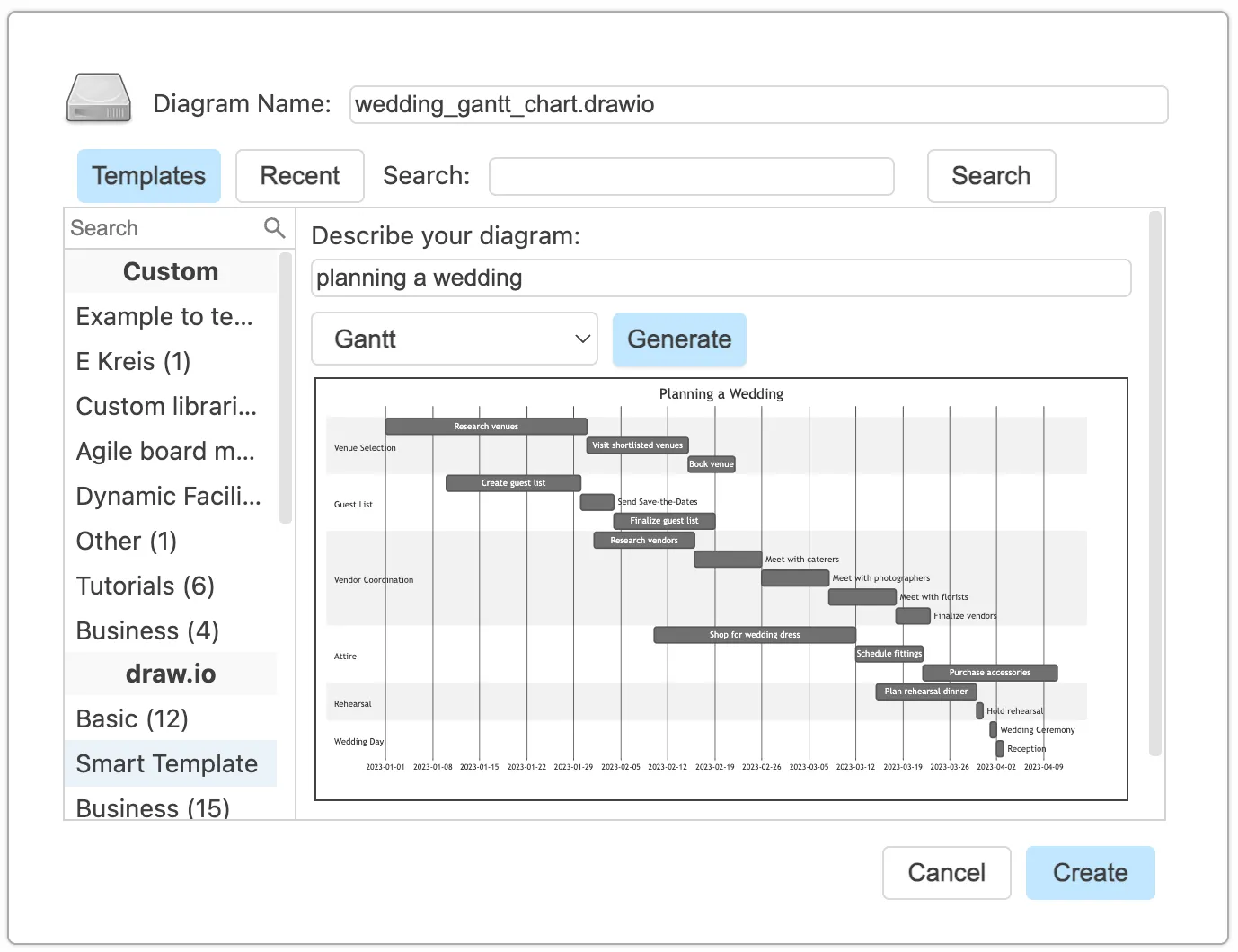1238x952 pixels.
Task: Select the Basic (12) category
Action: 132,718
